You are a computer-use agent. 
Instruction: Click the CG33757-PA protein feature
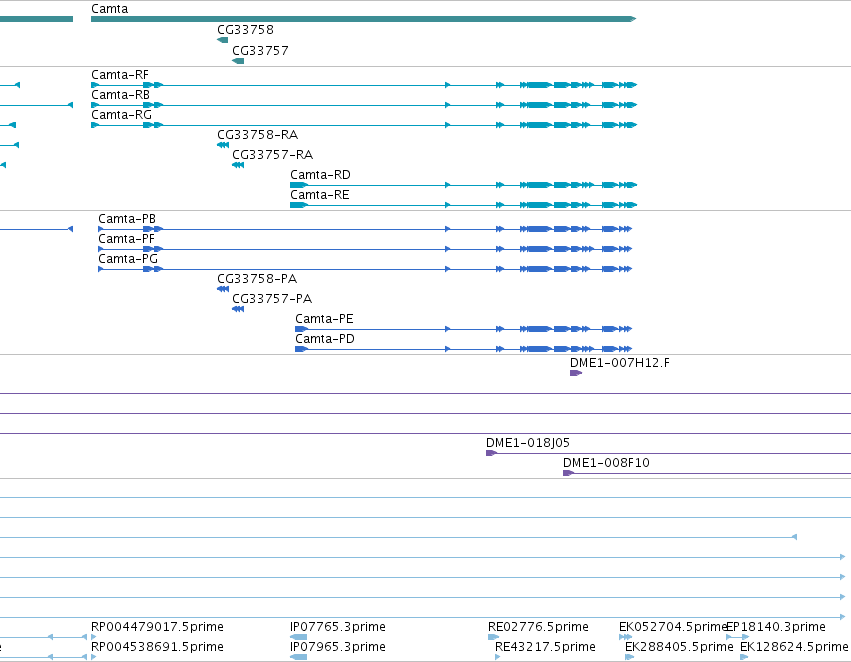238,309
